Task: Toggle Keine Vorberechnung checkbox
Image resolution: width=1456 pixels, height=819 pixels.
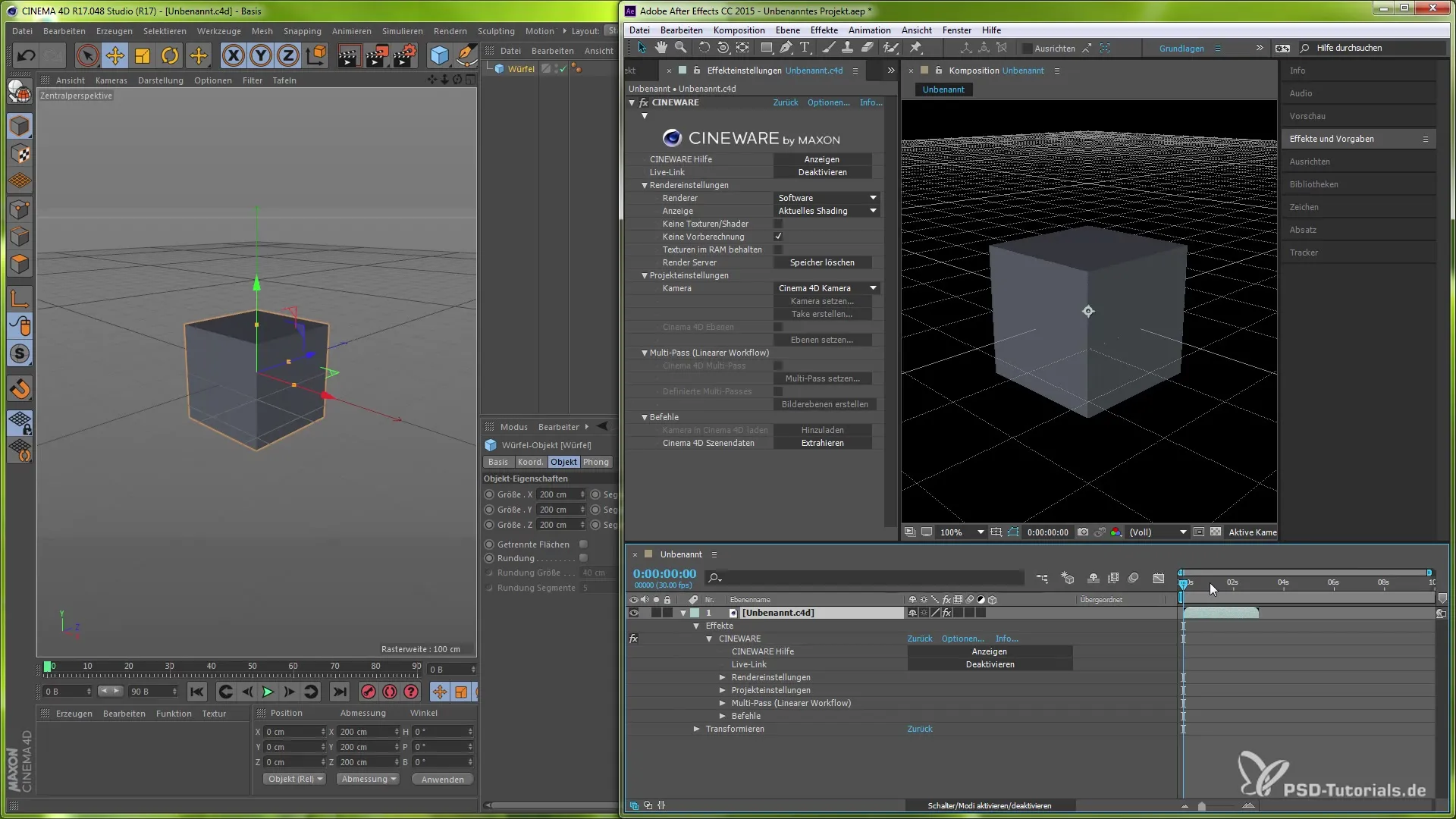Action: [777, 237]
